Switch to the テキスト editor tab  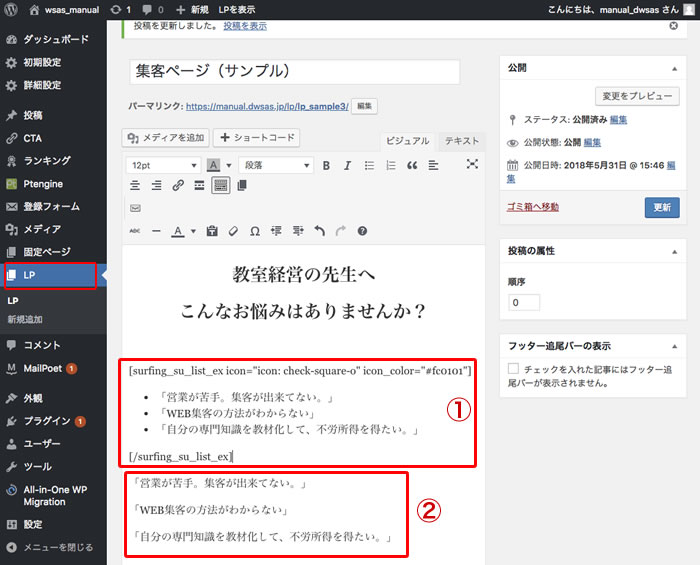(x=462, y=142)
